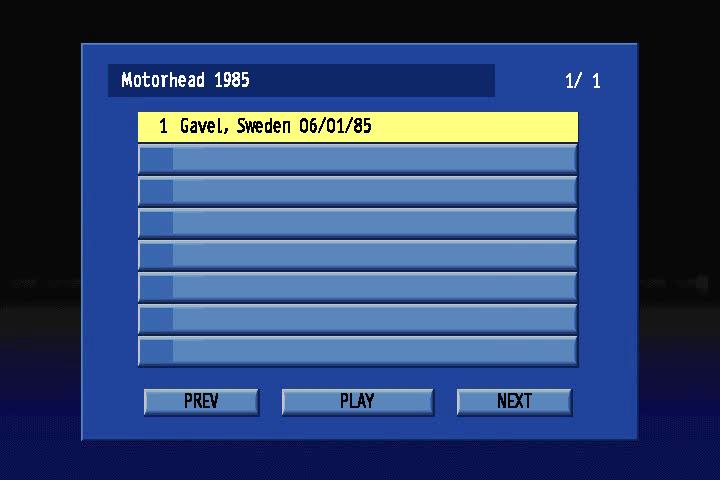
Task: Select the empty sixth list row
Action: [358, 287]
